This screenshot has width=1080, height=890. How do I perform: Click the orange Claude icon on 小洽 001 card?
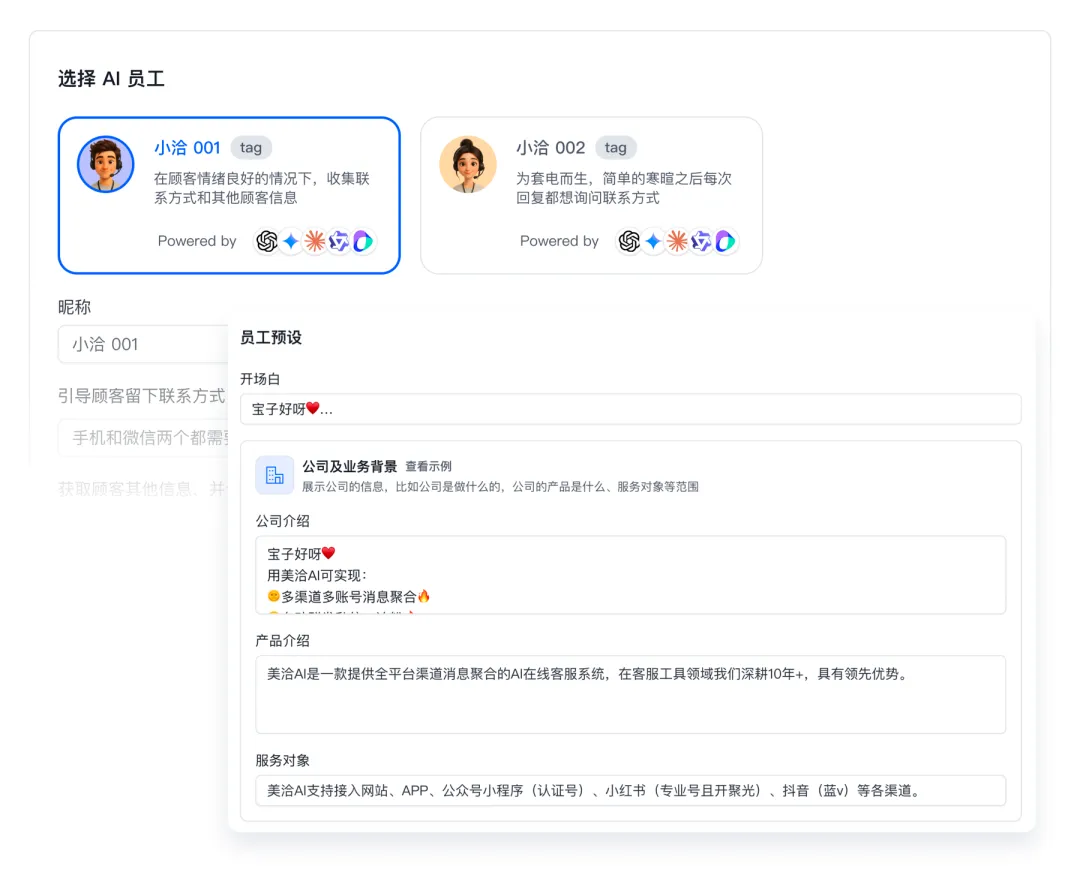pos(315,241)
